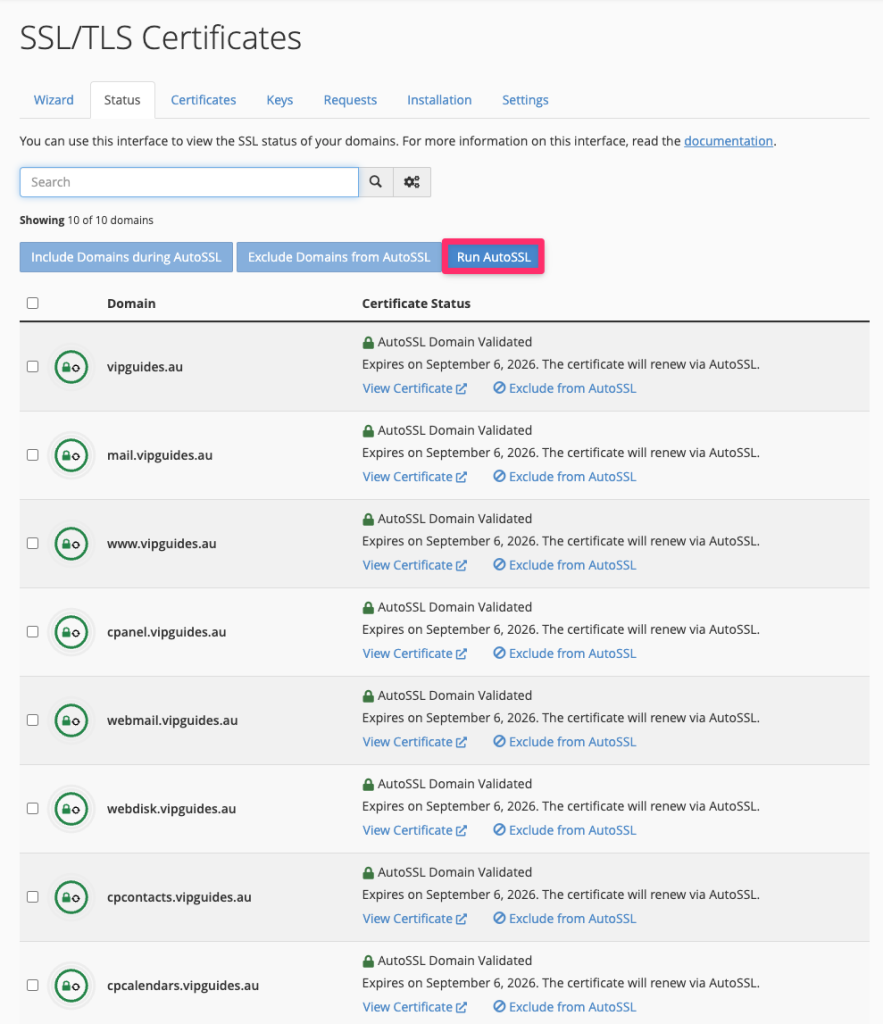
Task: View Certificate for webmail.vipguides.au
Action: point(415,742)
